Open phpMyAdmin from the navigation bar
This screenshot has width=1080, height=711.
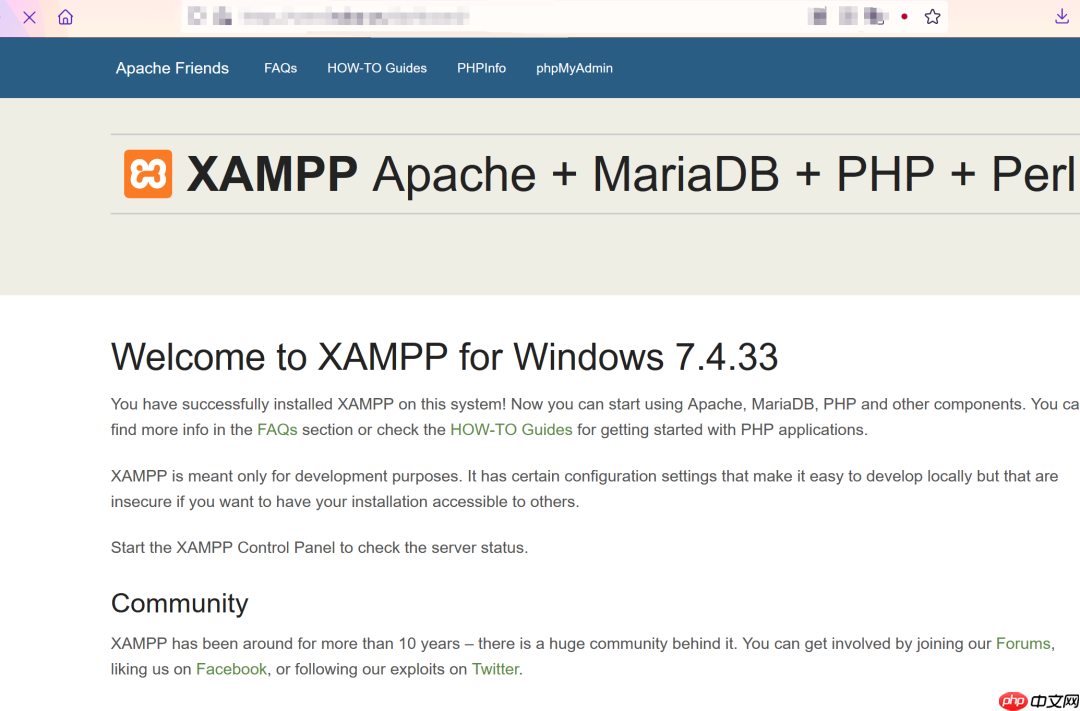coord(574,68)
